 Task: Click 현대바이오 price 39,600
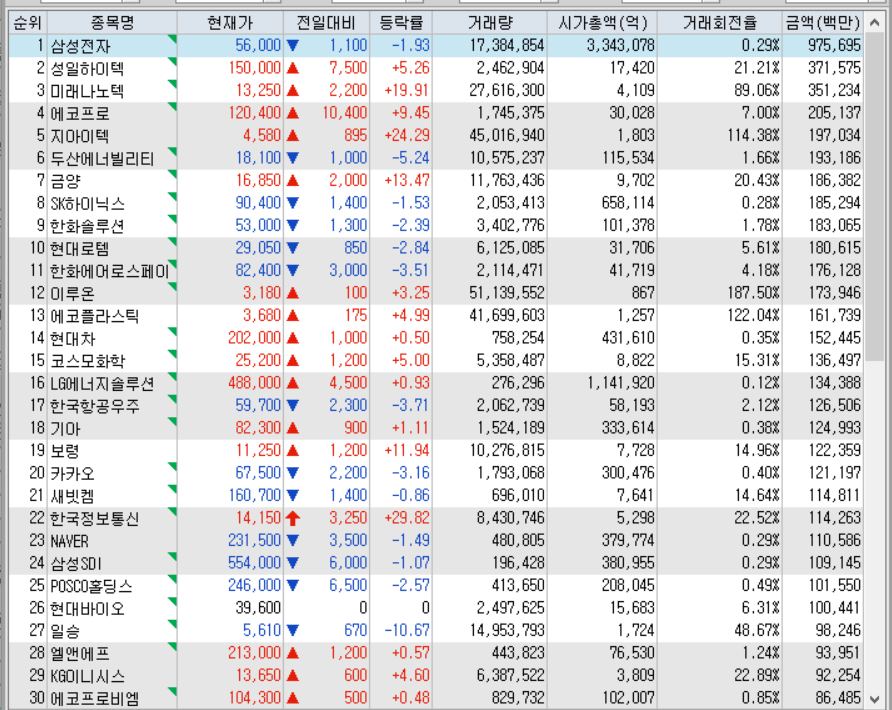coord(258,608)
